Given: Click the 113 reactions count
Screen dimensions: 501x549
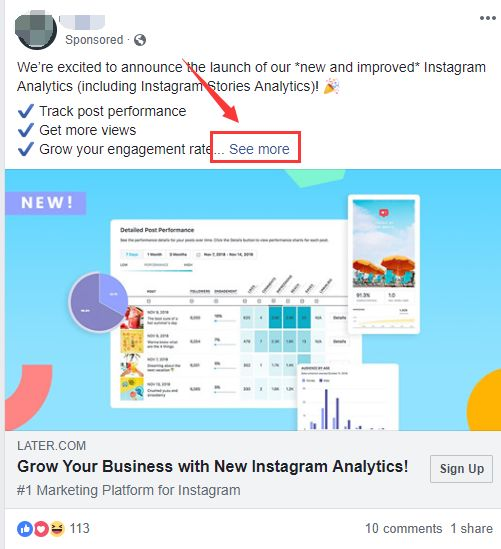Looking at the screenshot, I should (x=80, y=528).
